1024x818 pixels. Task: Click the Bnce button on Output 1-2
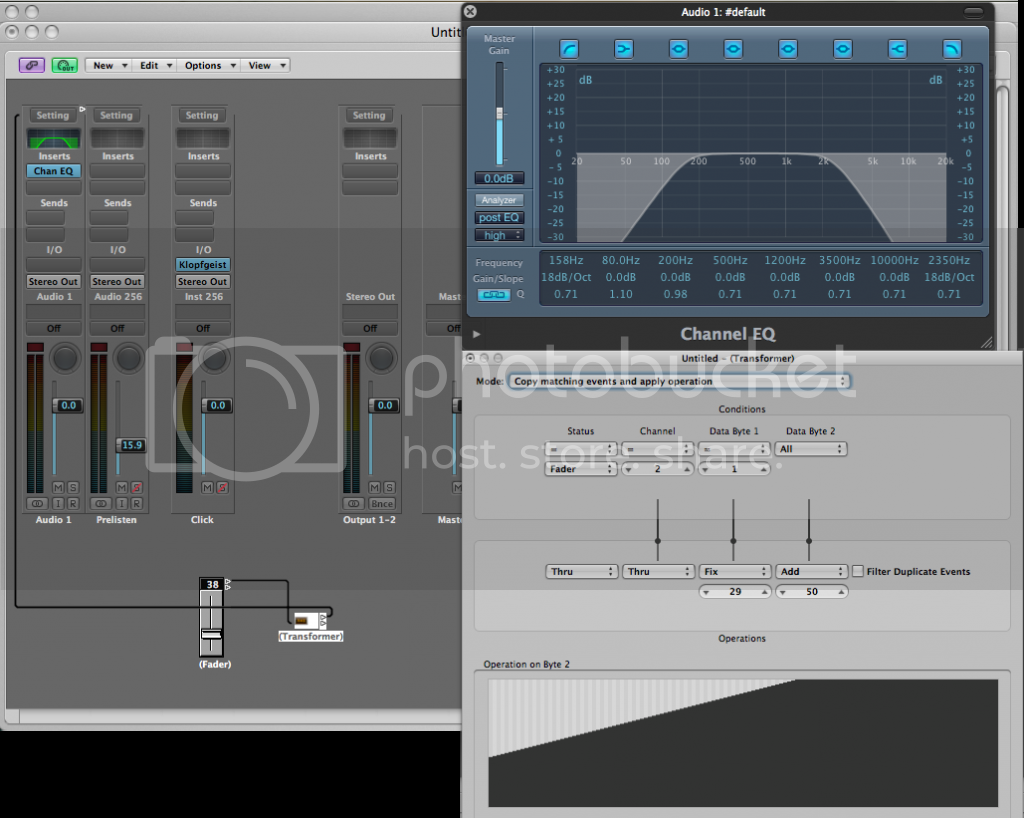coord(381,503)
